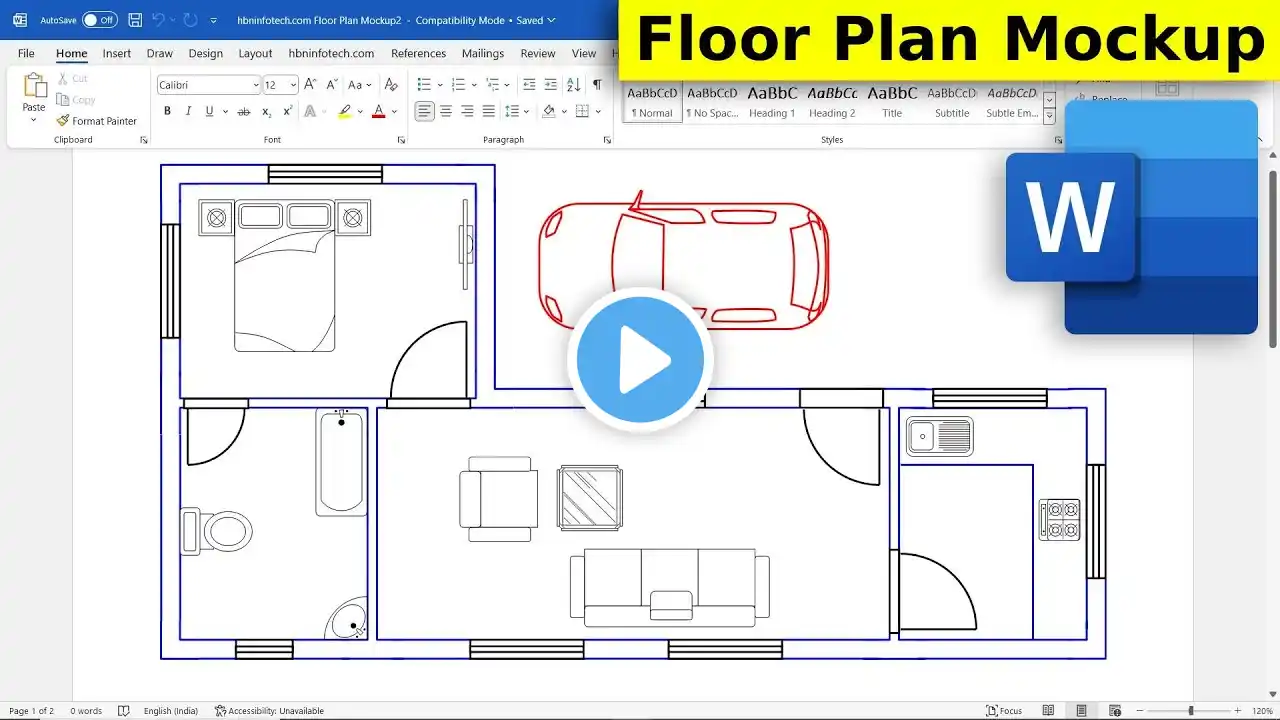Open the font size 12 dropdown
Image resolution: width=1280 pixels, height=720 pixels.
coord(292,85)
